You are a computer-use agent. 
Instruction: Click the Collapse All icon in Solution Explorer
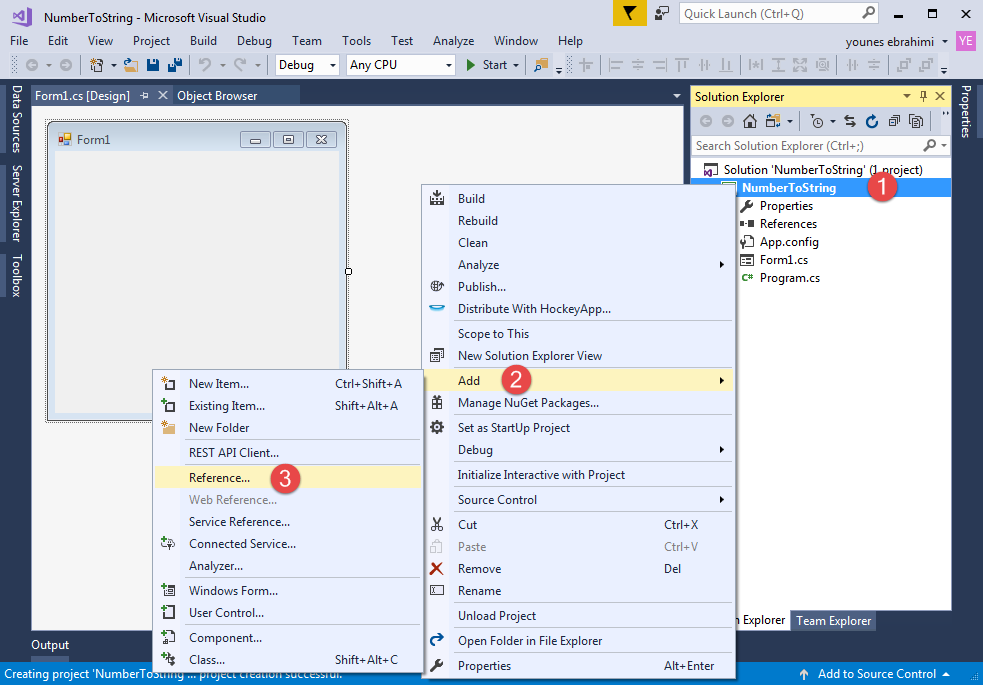click(x=895, y=121)
